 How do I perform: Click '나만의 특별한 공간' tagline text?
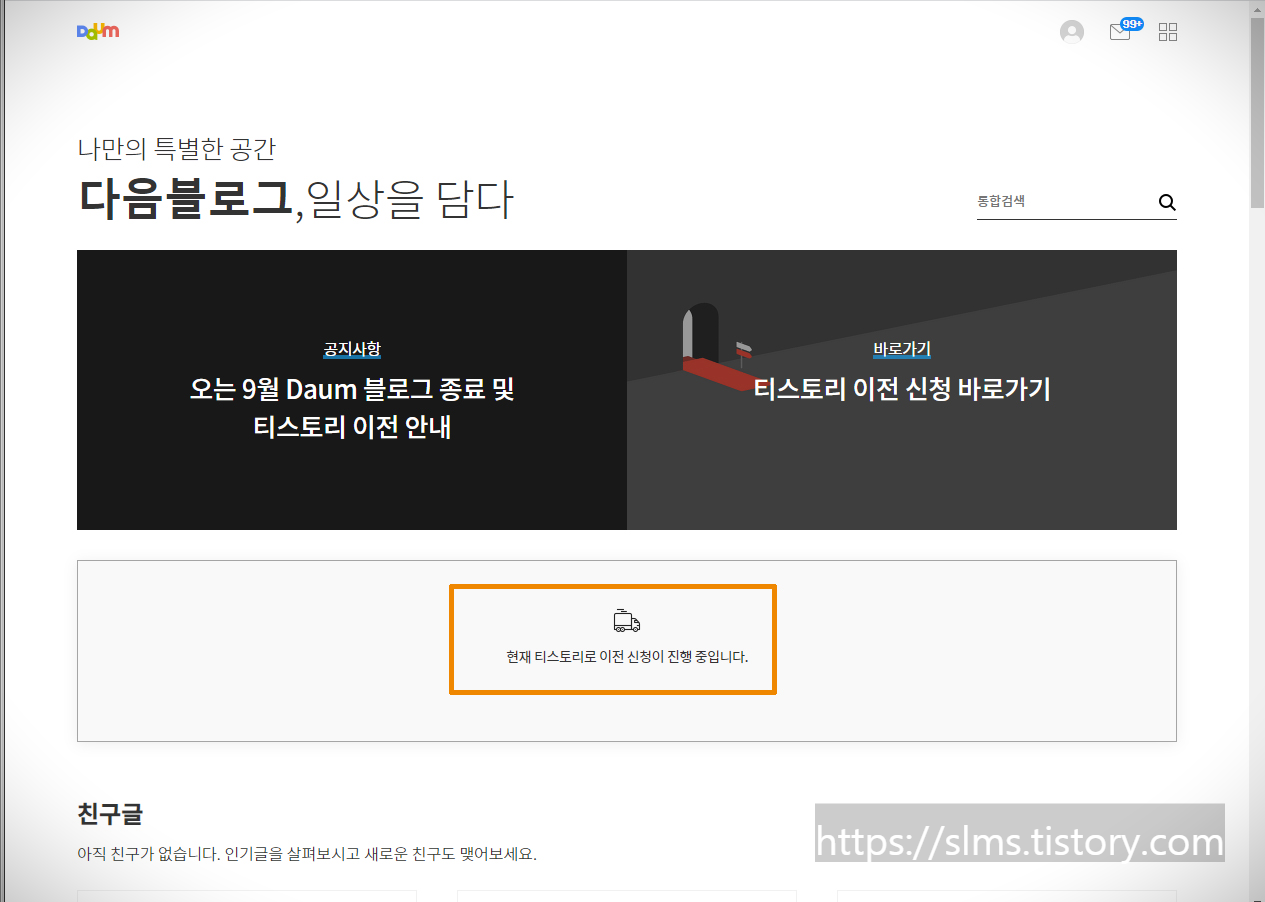(177, 149)
